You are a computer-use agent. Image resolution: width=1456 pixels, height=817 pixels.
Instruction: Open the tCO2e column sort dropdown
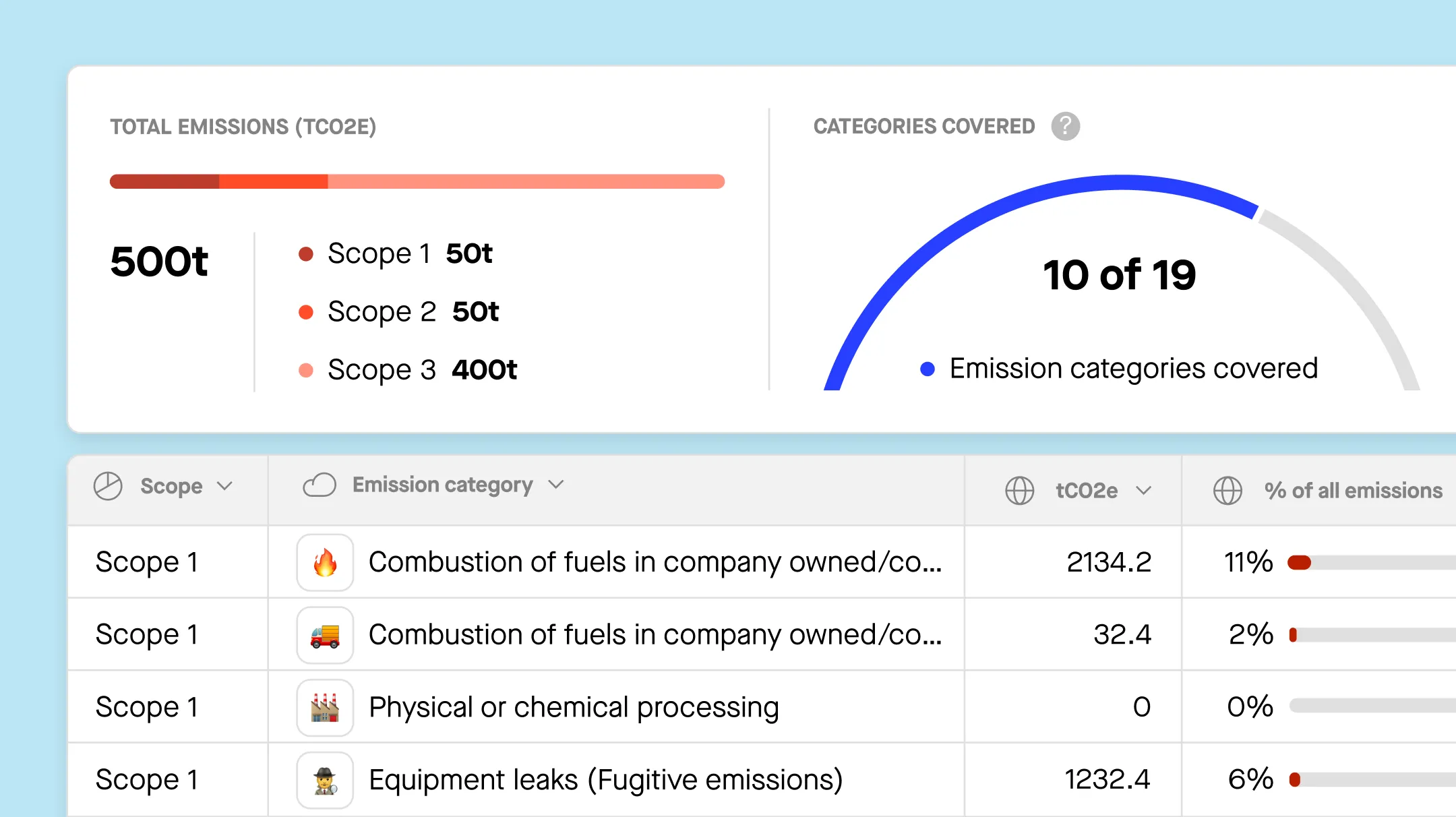1143,490
